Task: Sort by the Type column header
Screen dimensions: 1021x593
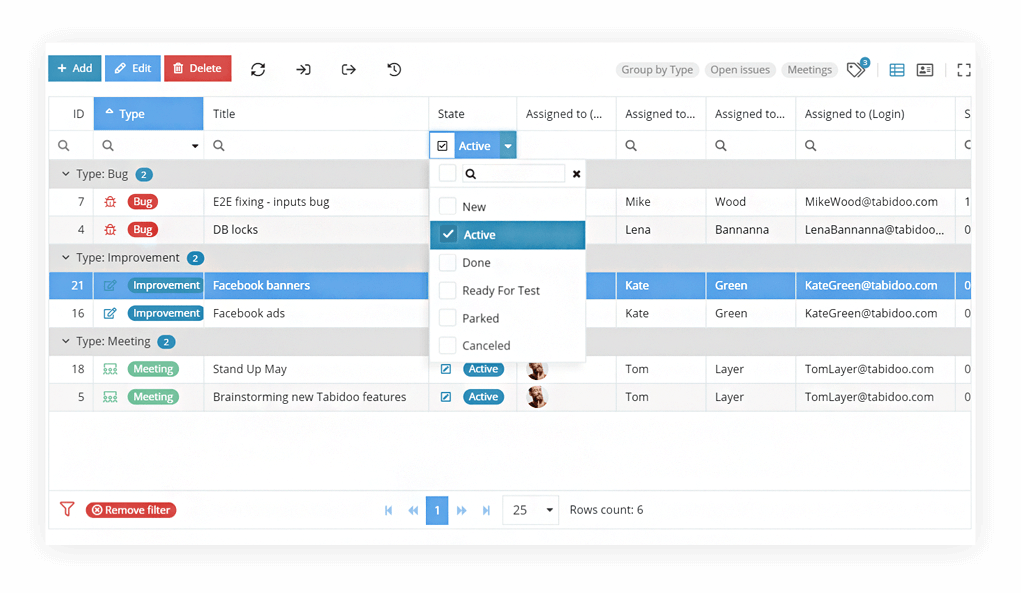Action: tap(148, 114)
